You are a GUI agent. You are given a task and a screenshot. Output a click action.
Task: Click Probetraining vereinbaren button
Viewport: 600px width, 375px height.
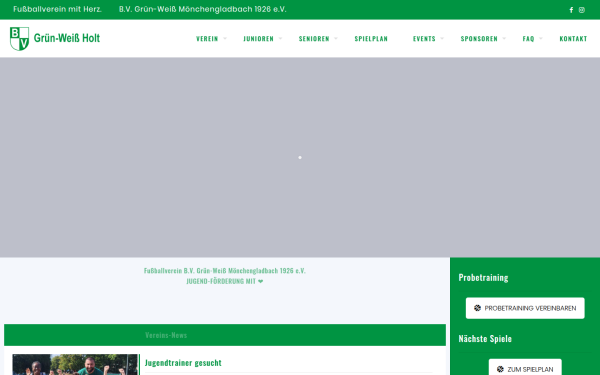[525, 308]
